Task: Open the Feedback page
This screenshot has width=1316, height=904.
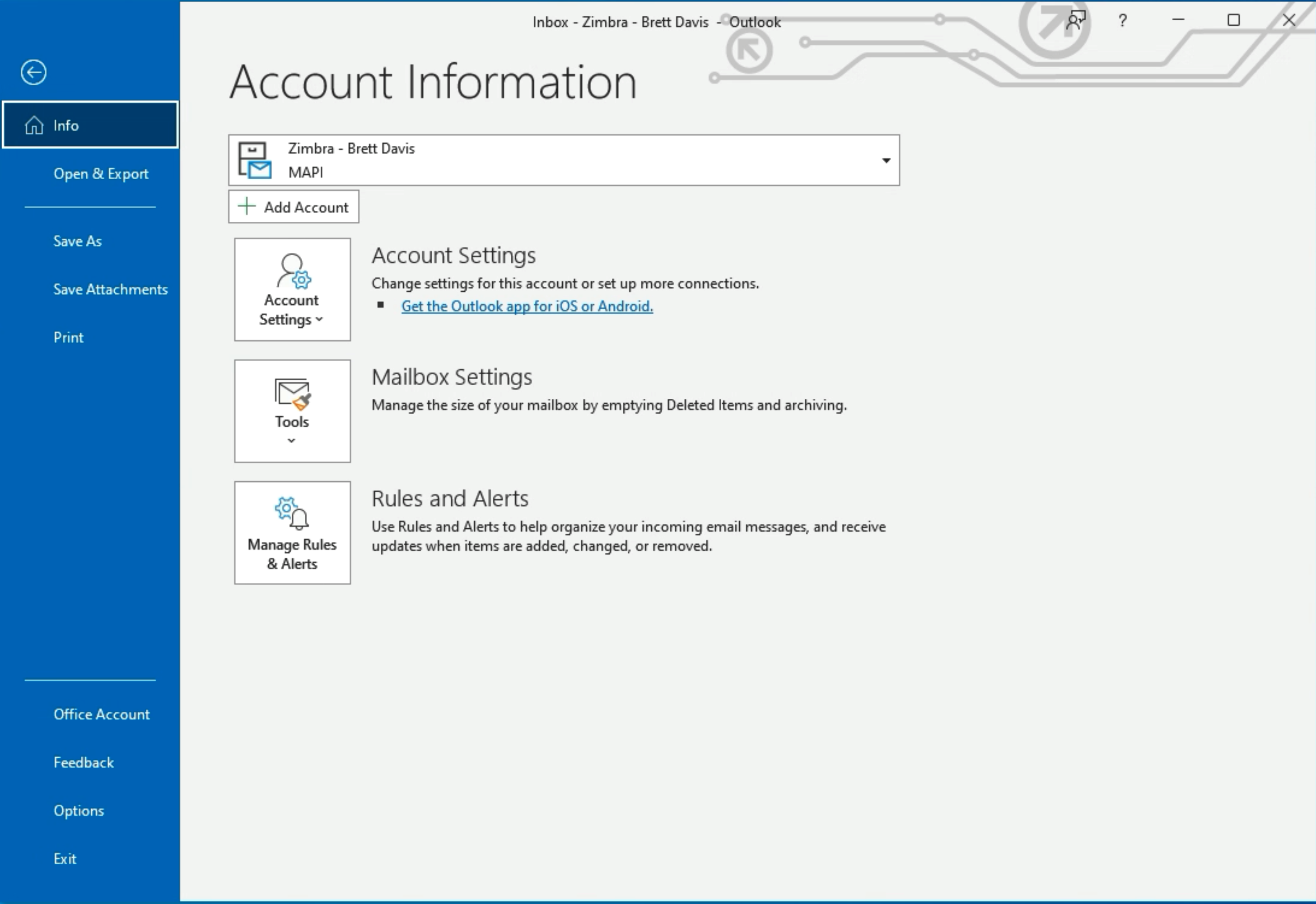Action: pyautogui.click(x=90, y=762)
